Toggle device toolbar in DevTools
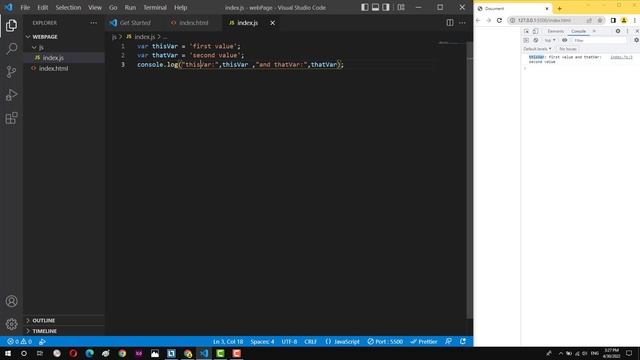This screenshot has height=360, width=640. click(x=535, y=31)
